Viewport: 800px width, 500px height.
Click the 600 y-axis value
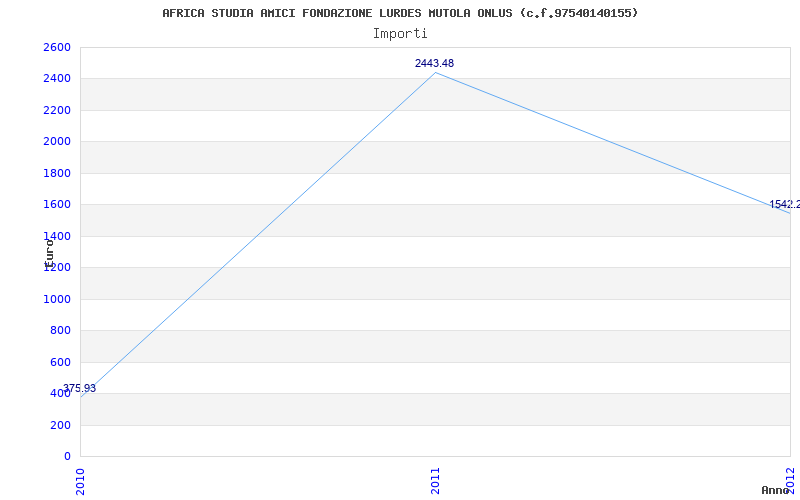(x=60, y=362)
